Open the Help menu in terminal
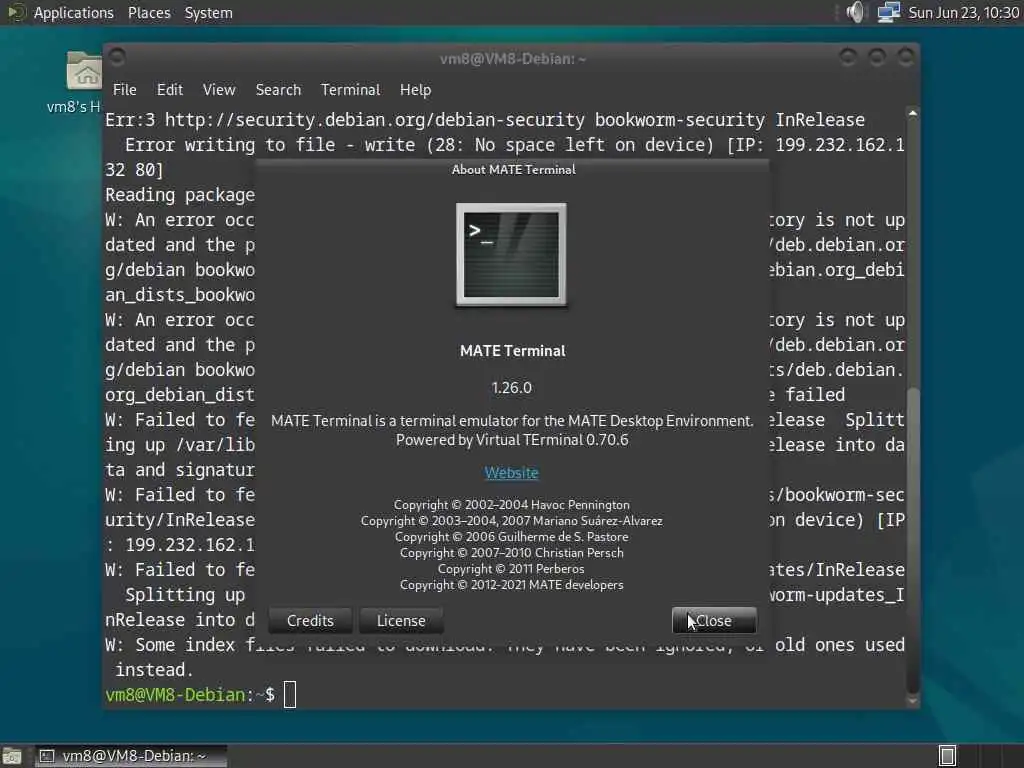 (415, 89)
